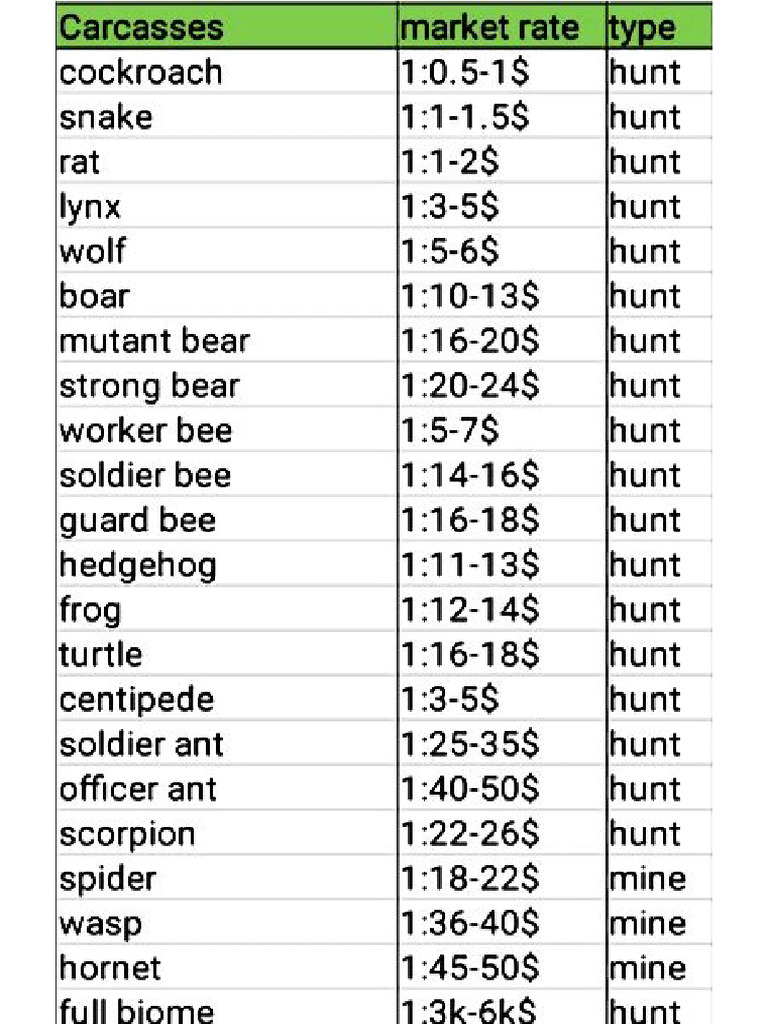
Task: Select the worker bee cell
Action: [146, 431]
